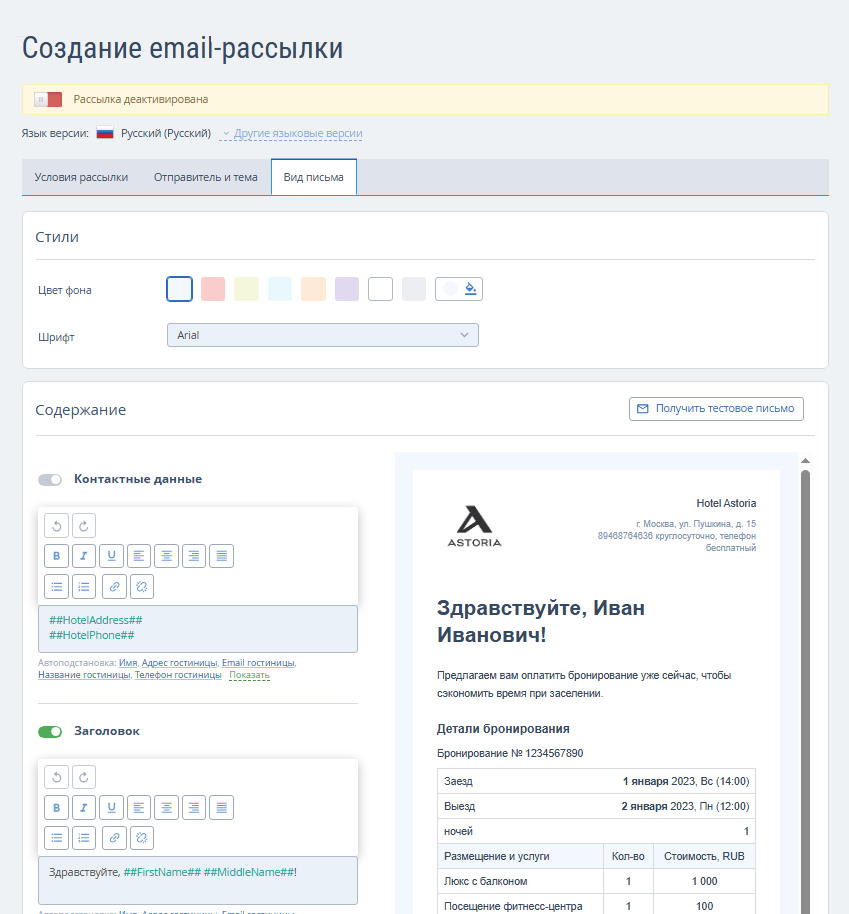Justify text in Контактные данные editor

222,556
